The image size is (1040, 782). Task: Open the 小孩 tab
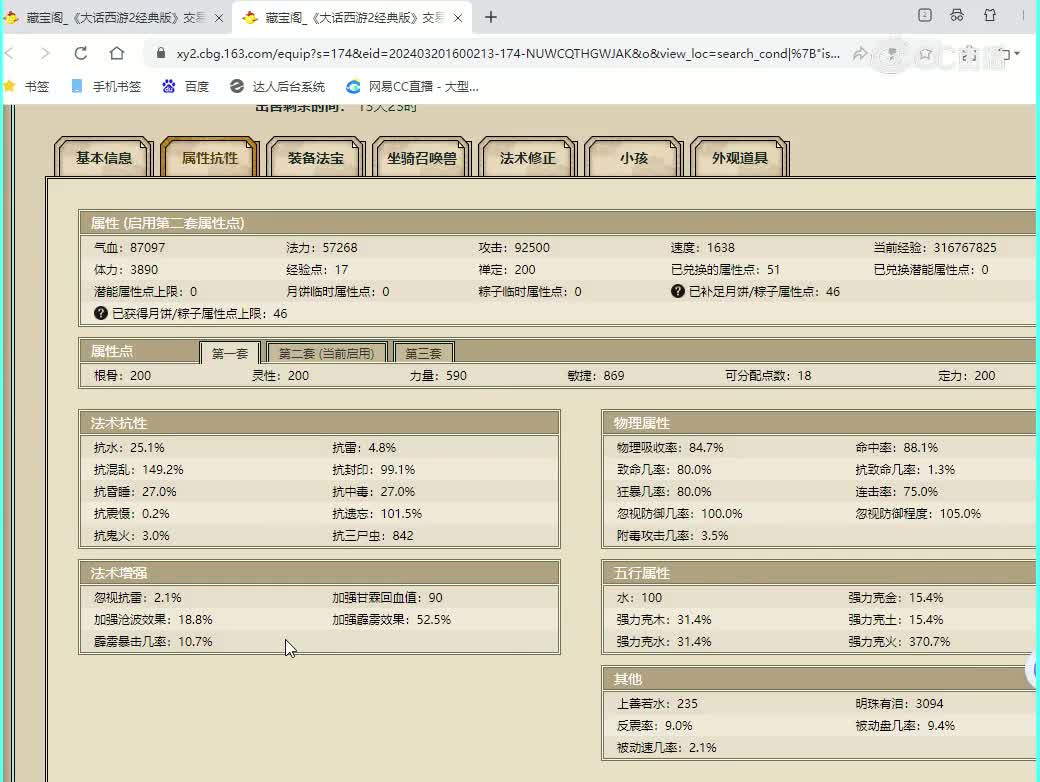coord(634,158)
